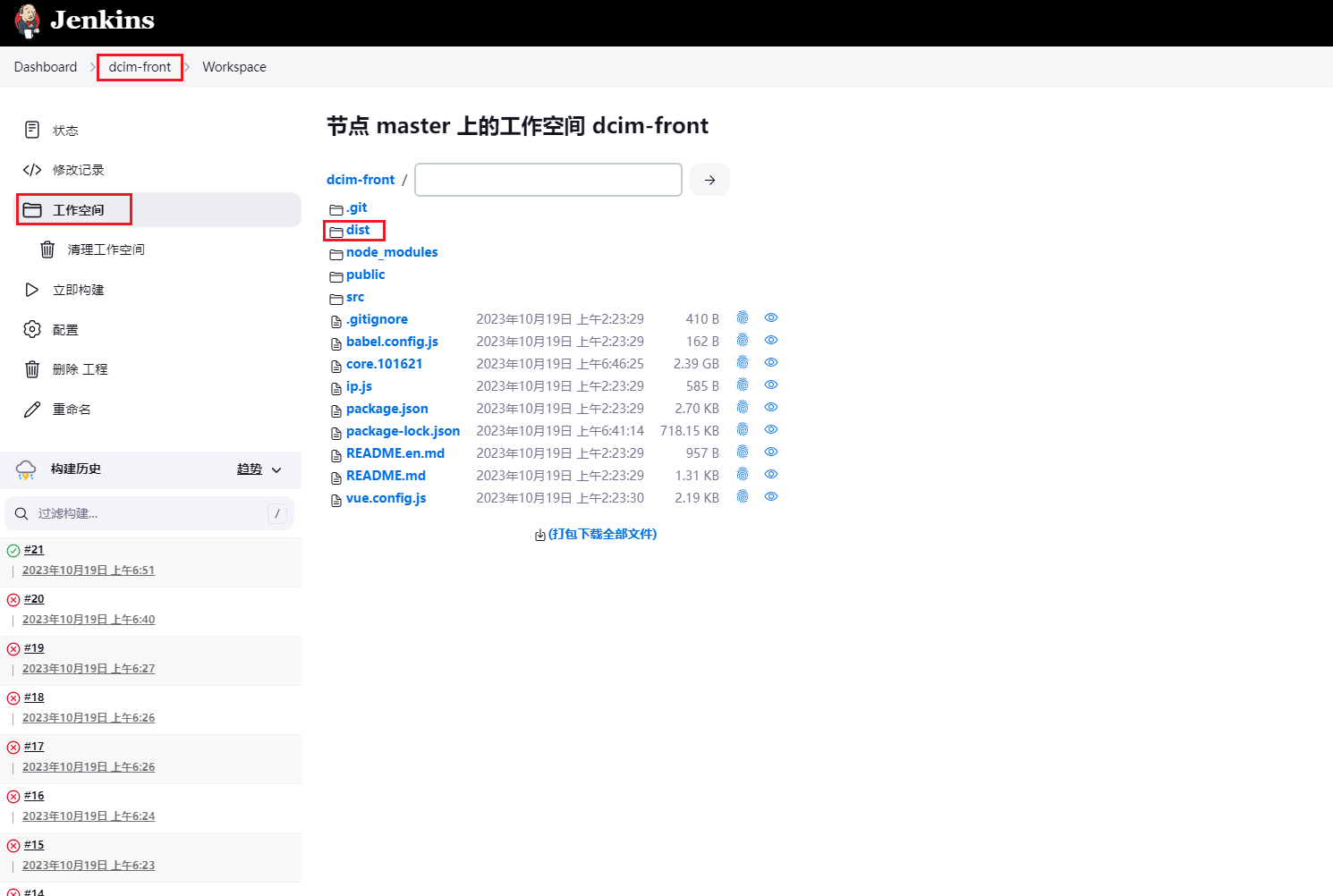View ip.js with eye icon
The width and height of the screenshot is (1333, 896).
[x=771, y=385]
